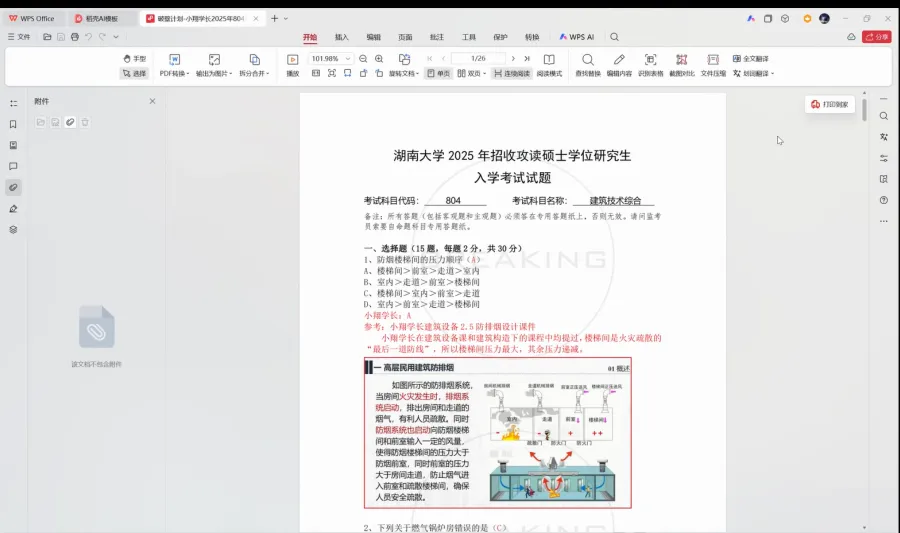
Task: Go to the first page arrow
Action: coord(429,59)
